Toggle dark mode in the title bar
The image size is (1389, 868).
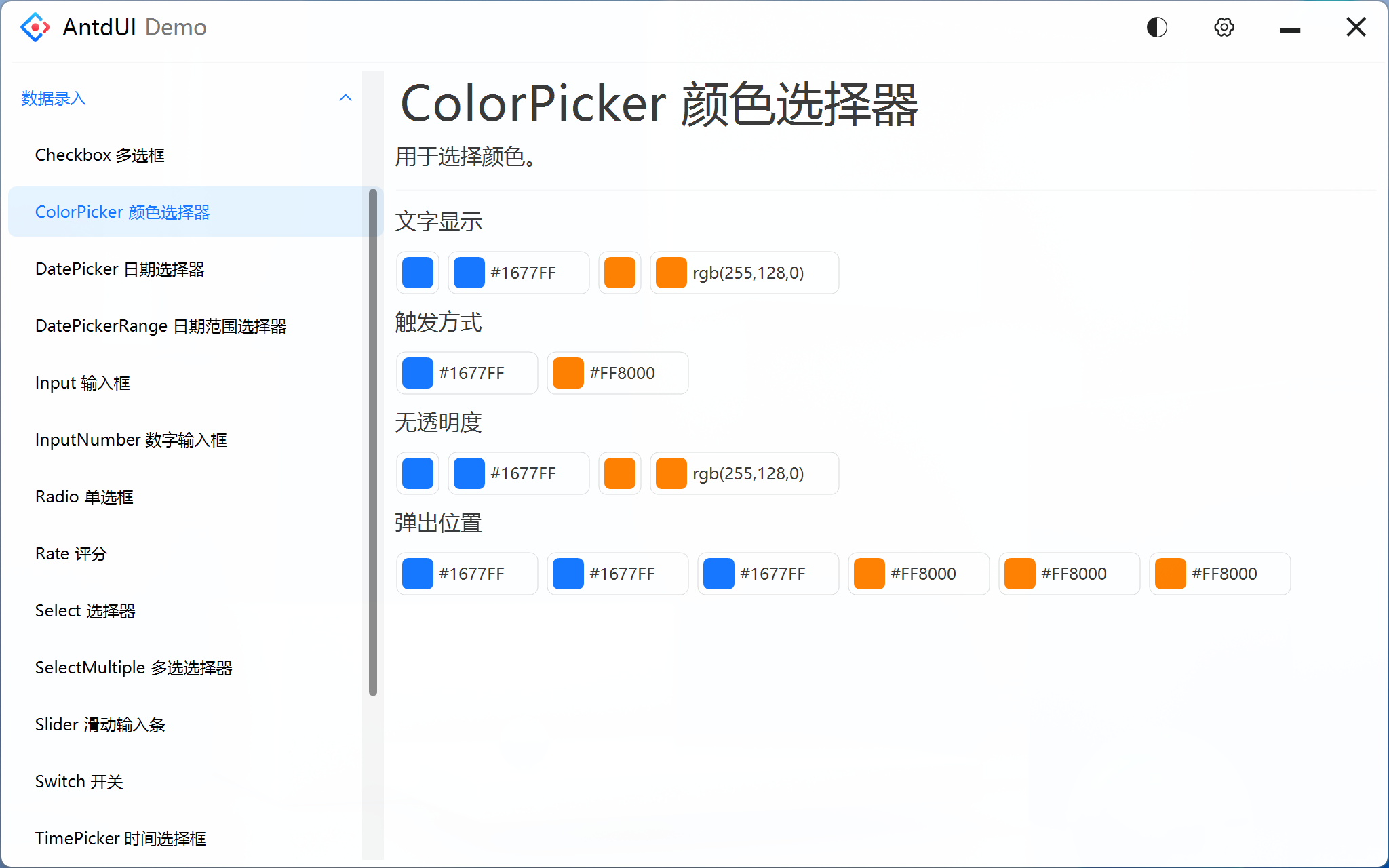pos(1156,27)
